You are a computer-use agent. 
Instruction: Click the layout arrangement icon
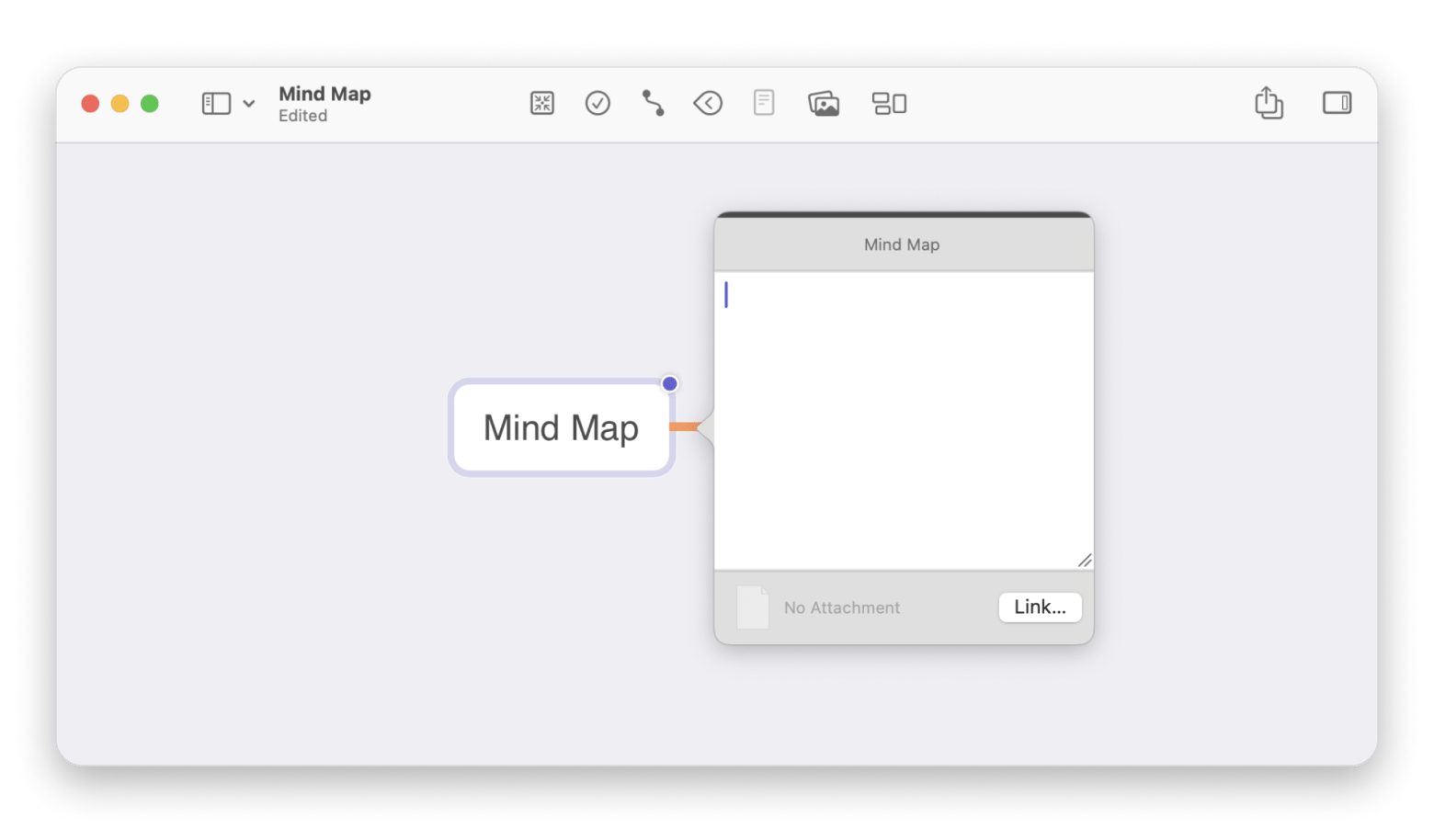click(889, 104)
